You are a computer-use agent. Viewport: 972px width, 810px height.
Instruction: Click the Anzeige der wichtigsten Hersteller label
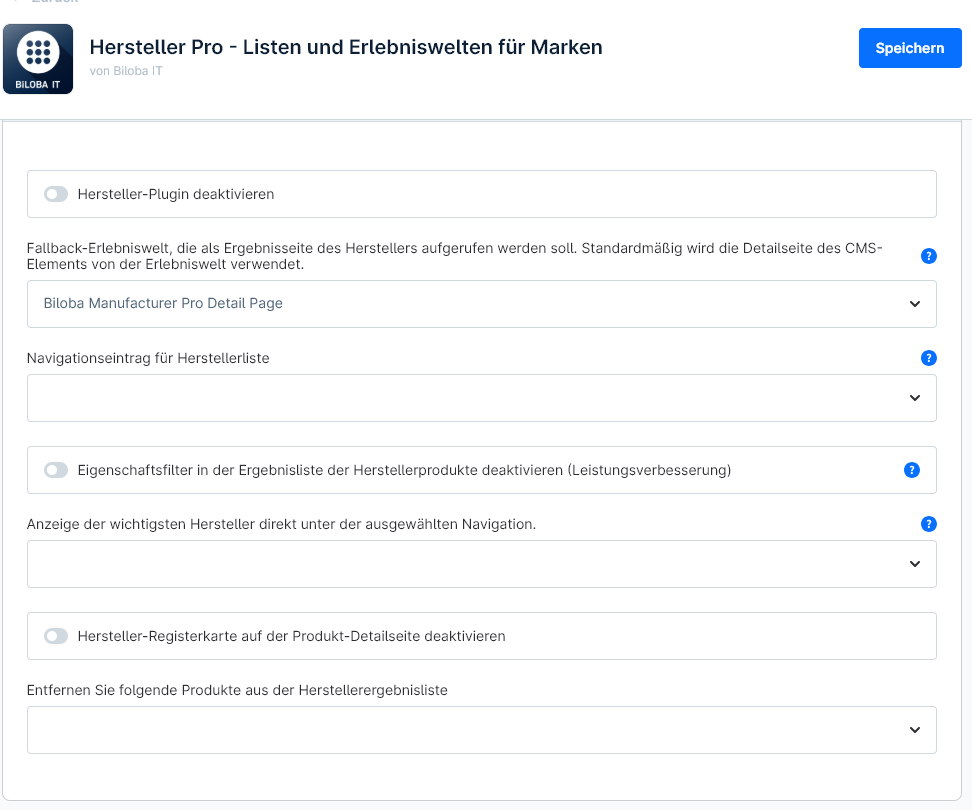click(281, 524)
